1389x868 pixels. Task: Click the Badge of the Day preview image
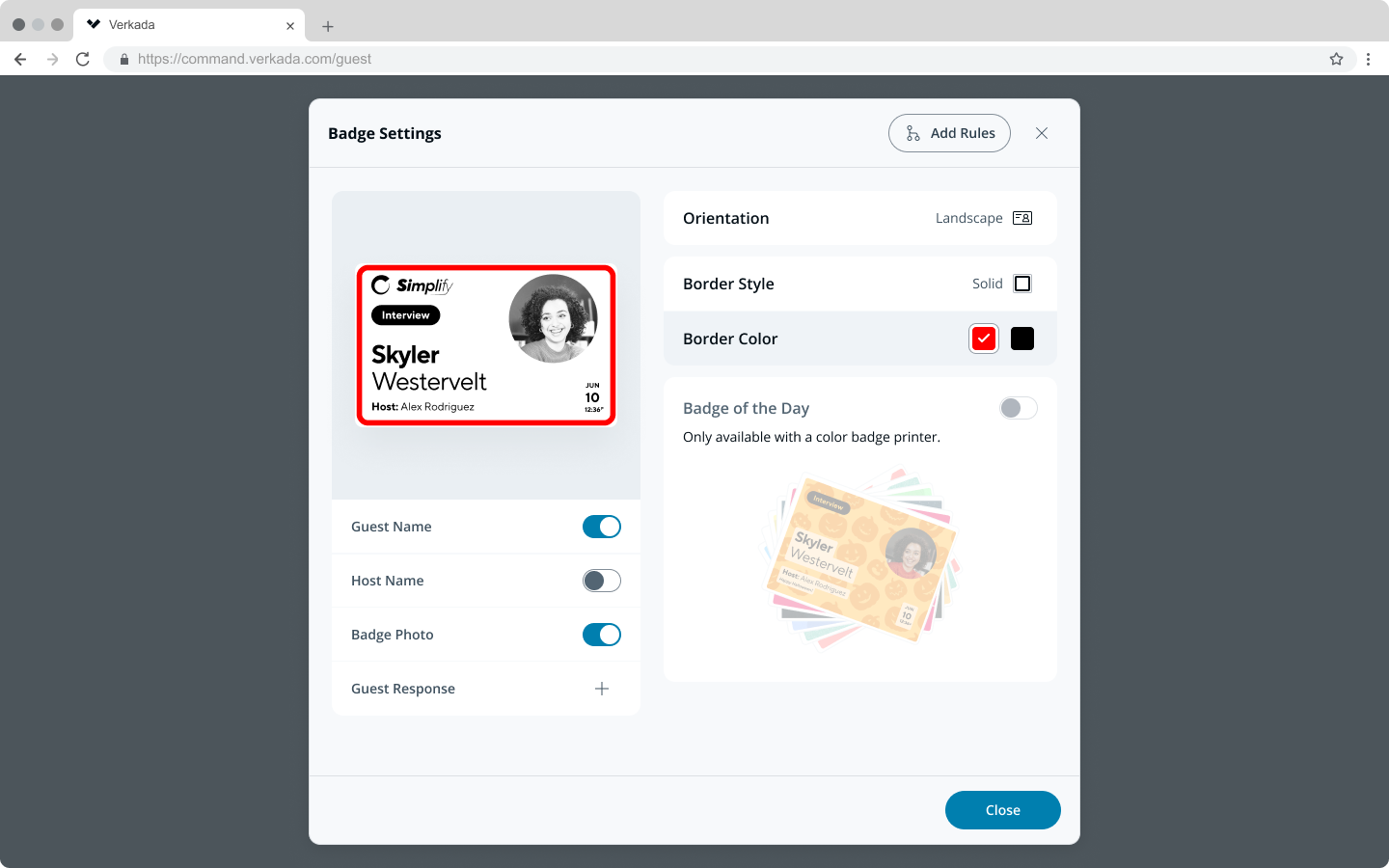pos(860,559)
